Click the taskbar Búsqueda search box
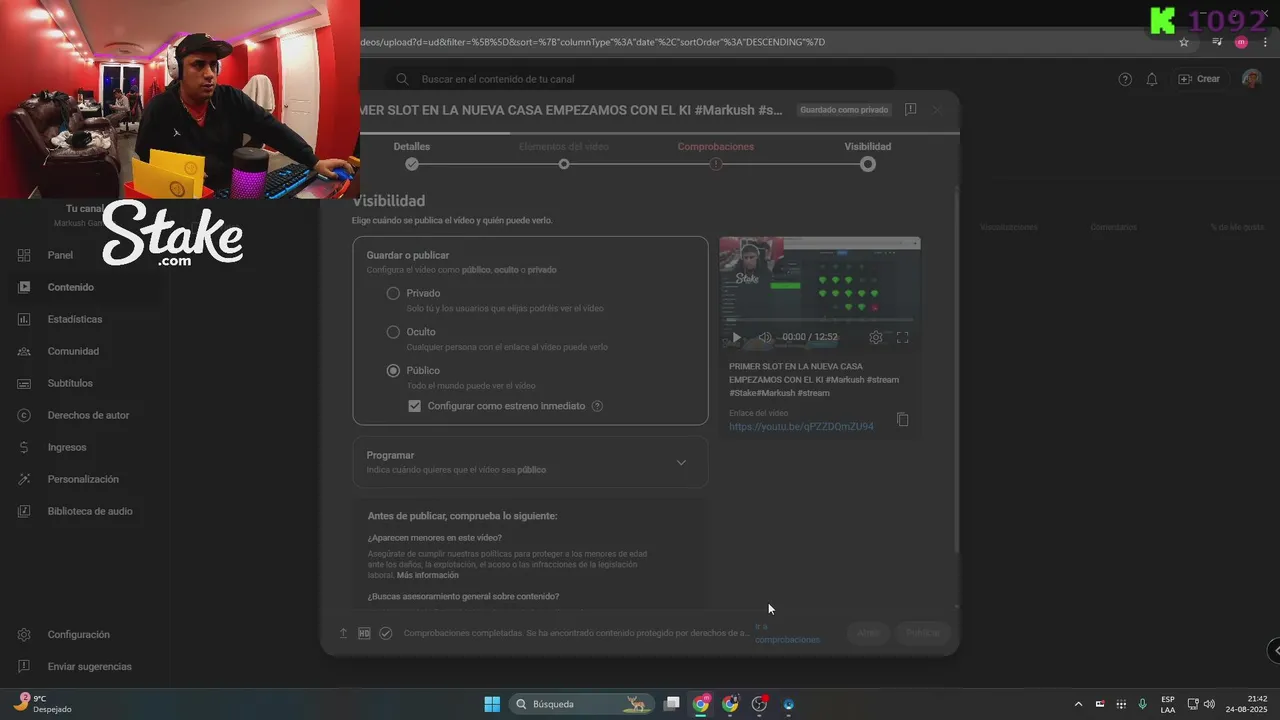Screen dimensions: 1280x720 point(582,704)
